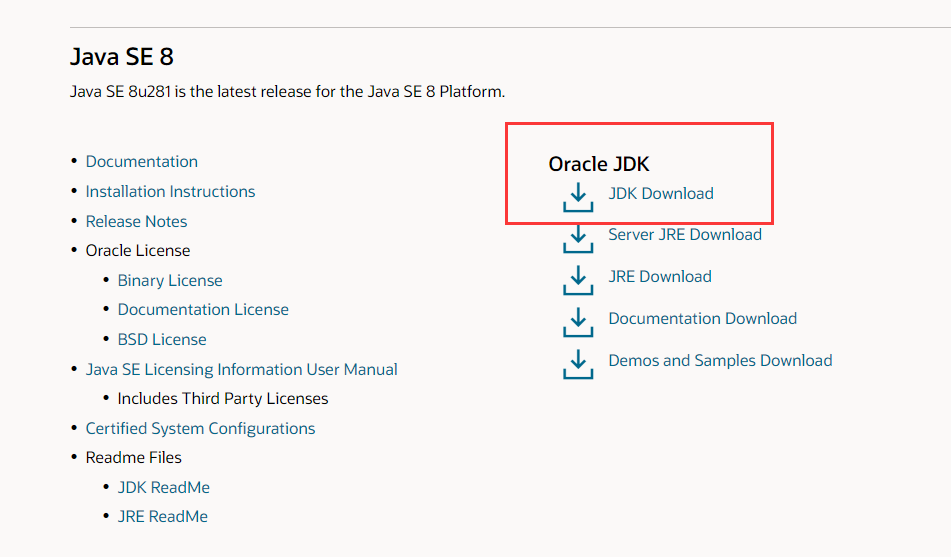Screen dimensions: 951x557
Task: Click the download icon beside JDK Download
Action: pyautogui.click(x=578, y=197)
